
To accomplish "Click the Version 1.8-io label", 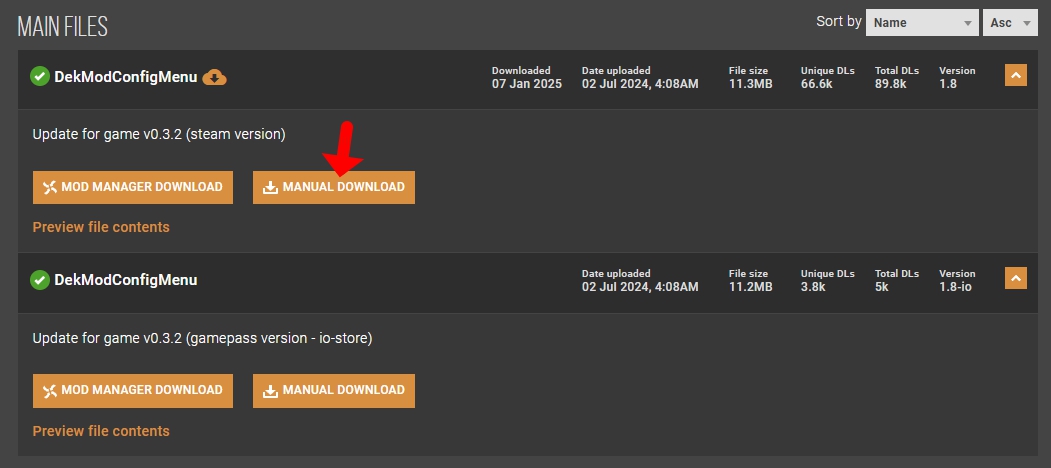I will 956,281.
